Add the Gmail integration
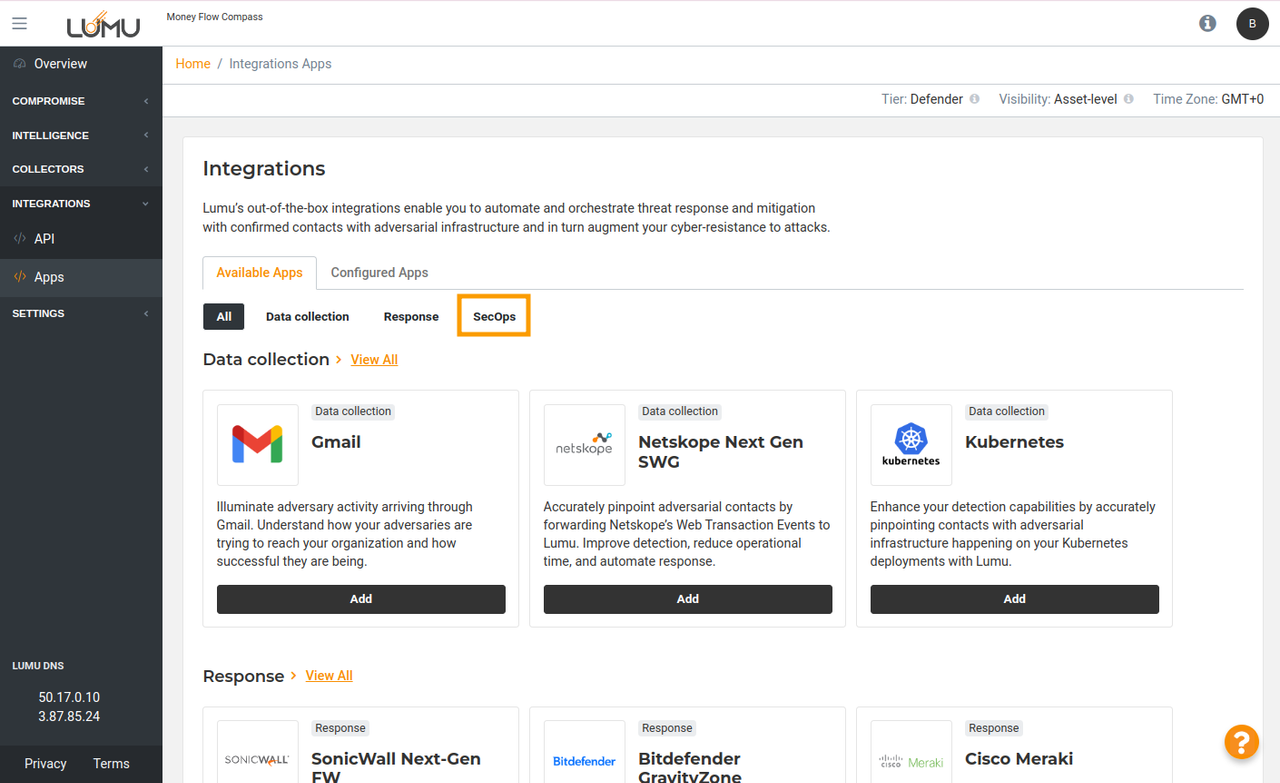 361,599
